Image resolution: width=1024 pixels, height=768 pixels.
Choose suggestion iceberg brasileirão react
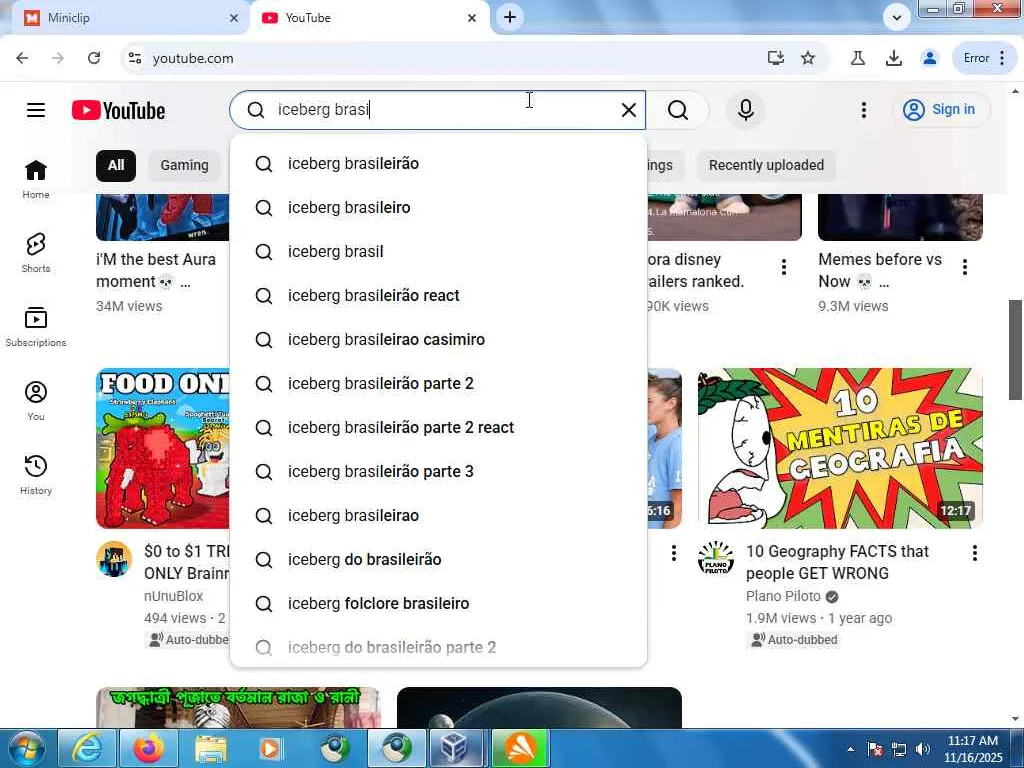[438, 296]
